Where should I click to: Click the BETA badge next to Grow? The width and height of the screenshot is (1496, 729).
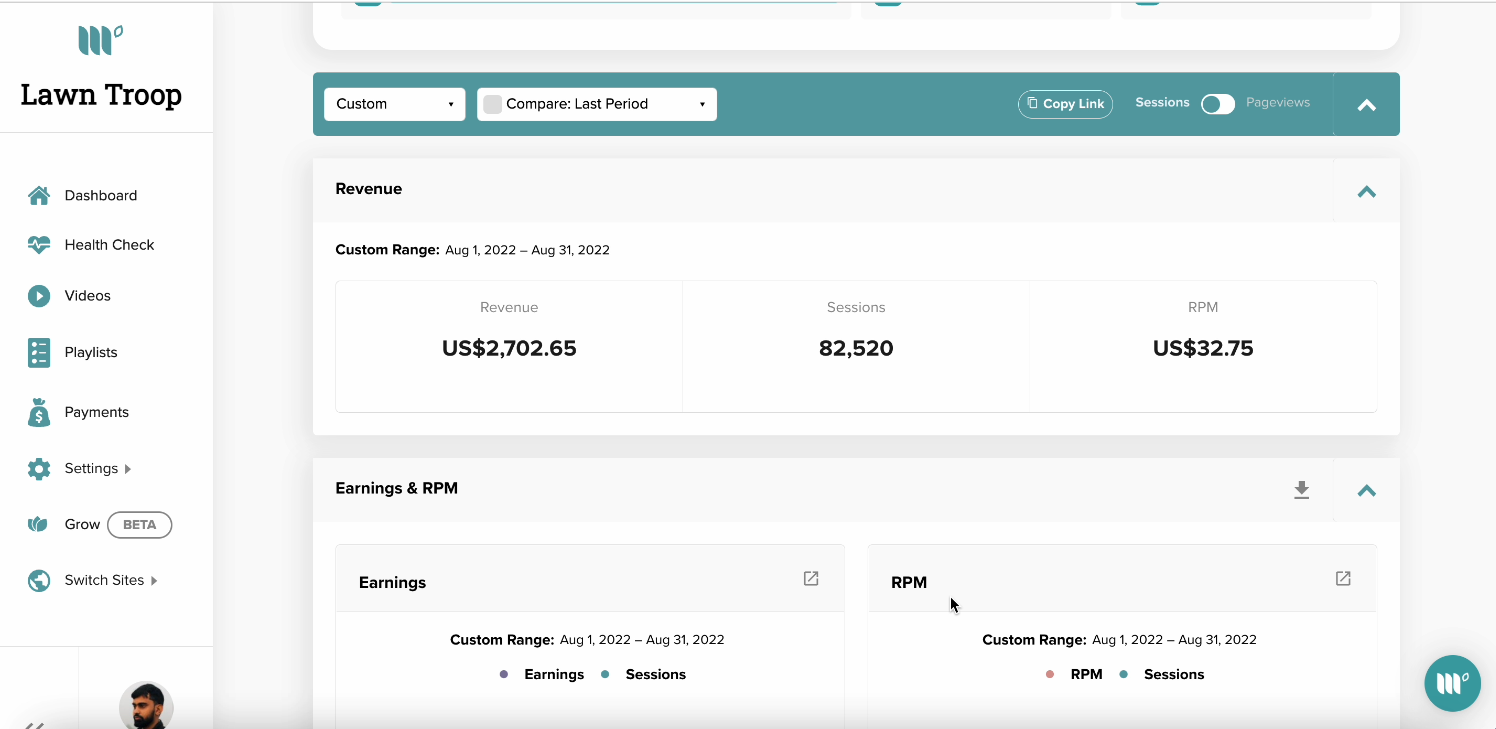pos(139,525)
